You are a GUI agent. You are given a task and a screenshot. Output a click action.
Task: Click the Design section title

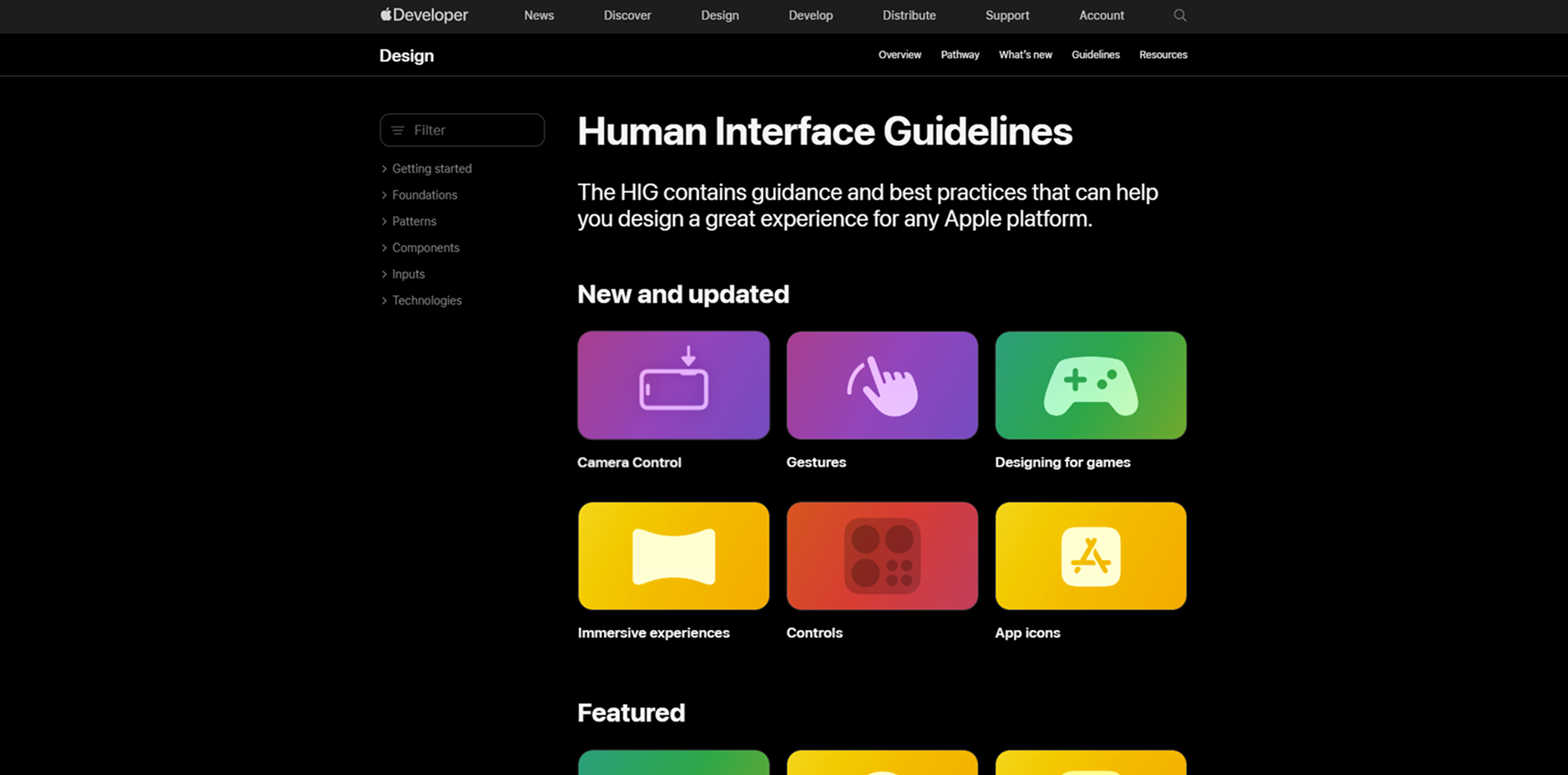[x=407, y=55]
